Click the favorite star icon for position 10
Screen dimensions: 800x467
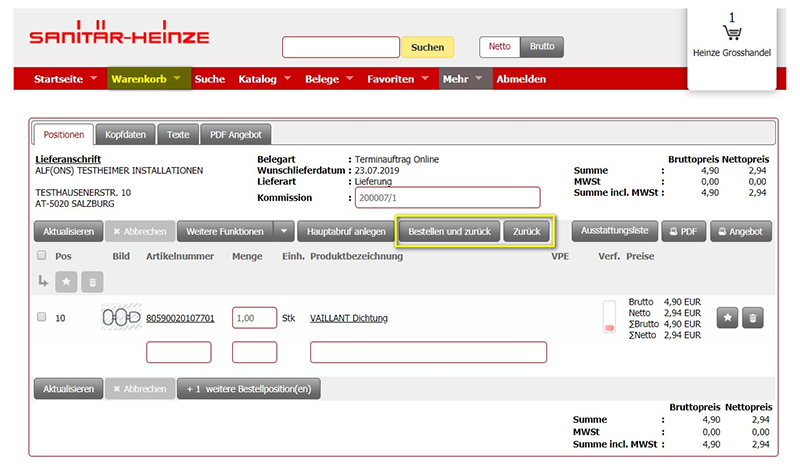(x=728, y=318)
